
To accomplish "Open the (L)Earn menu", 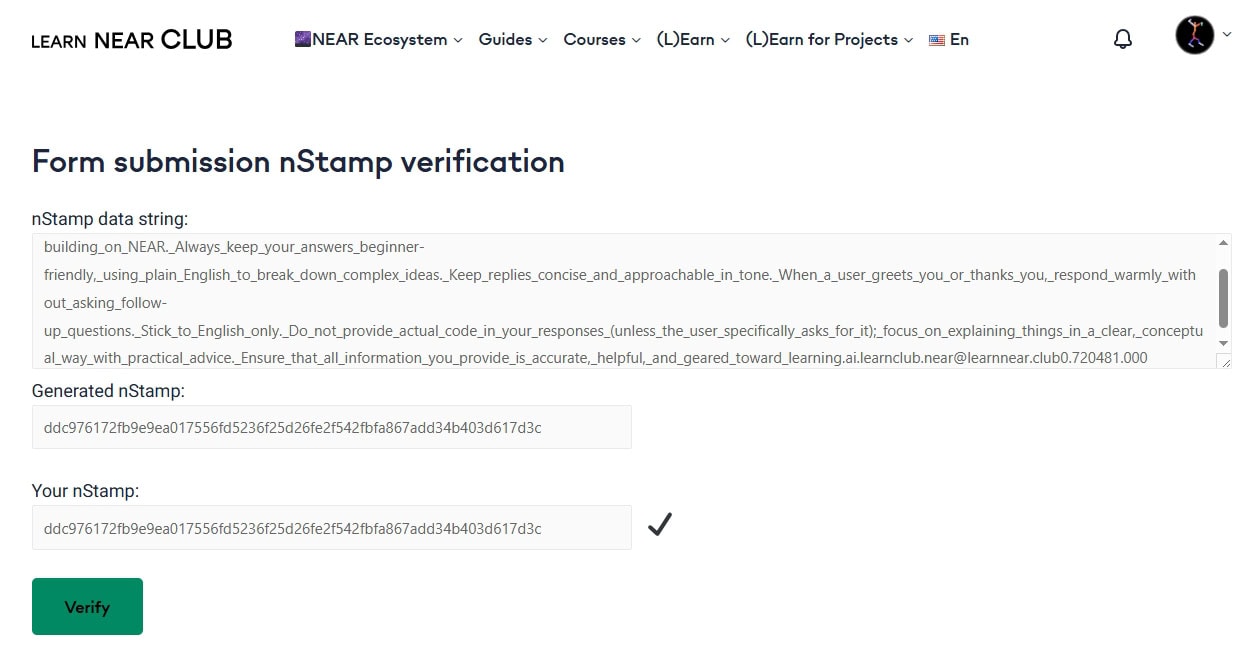I will click(x=693, y=40).
